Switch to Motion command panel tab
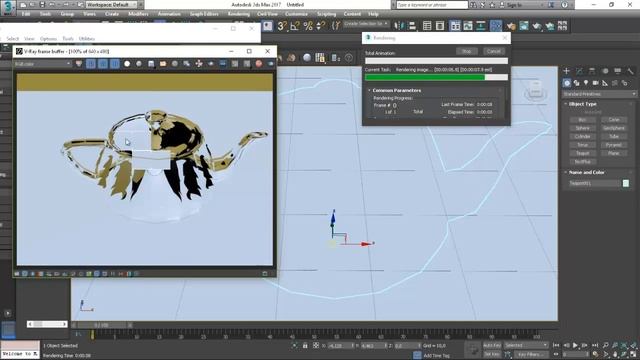 (605, 71)
